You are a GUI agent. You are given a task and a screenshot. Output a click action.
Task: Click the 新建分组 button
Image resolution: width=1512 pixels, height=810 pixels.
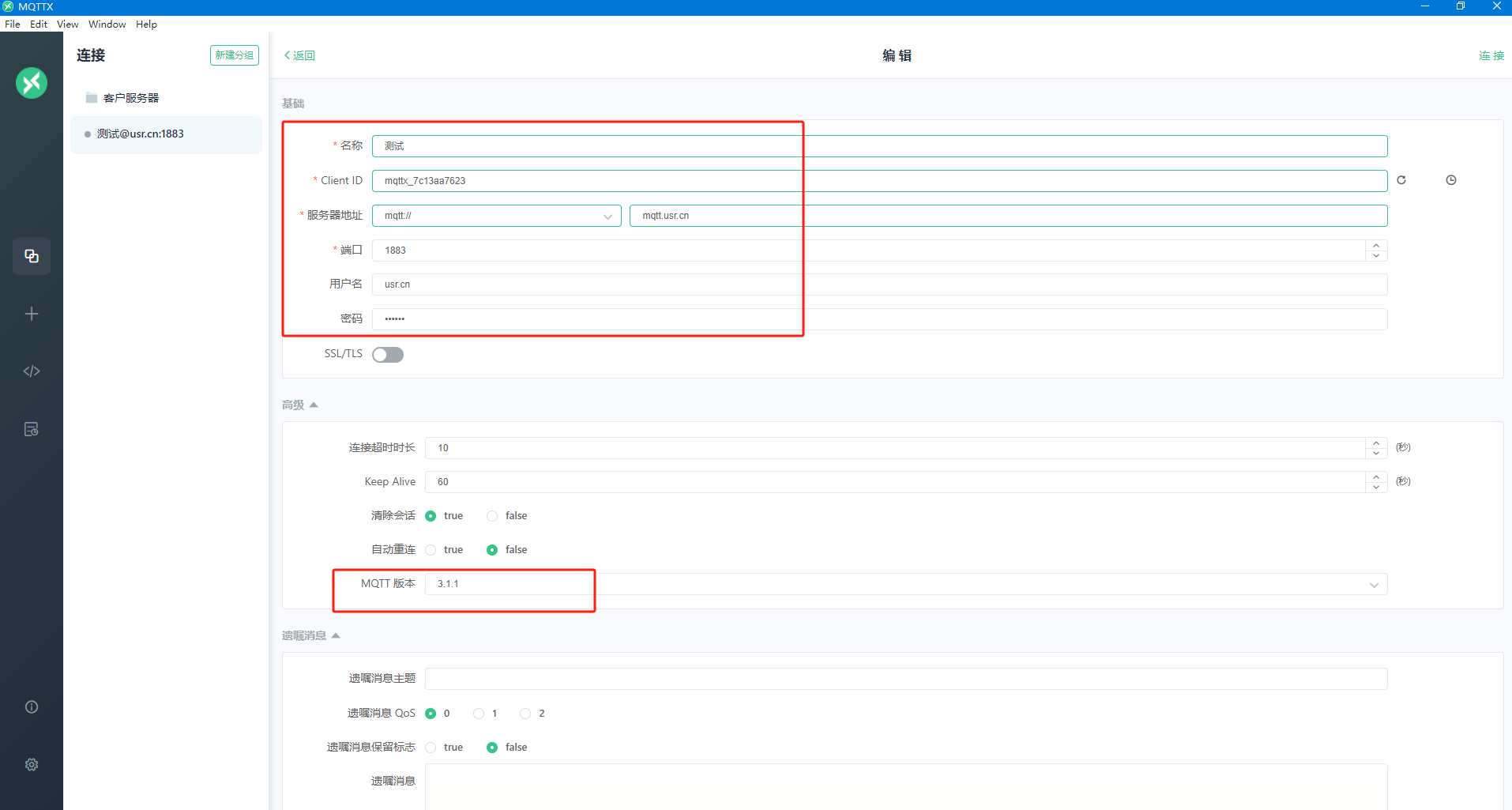[x=234, y=55]
